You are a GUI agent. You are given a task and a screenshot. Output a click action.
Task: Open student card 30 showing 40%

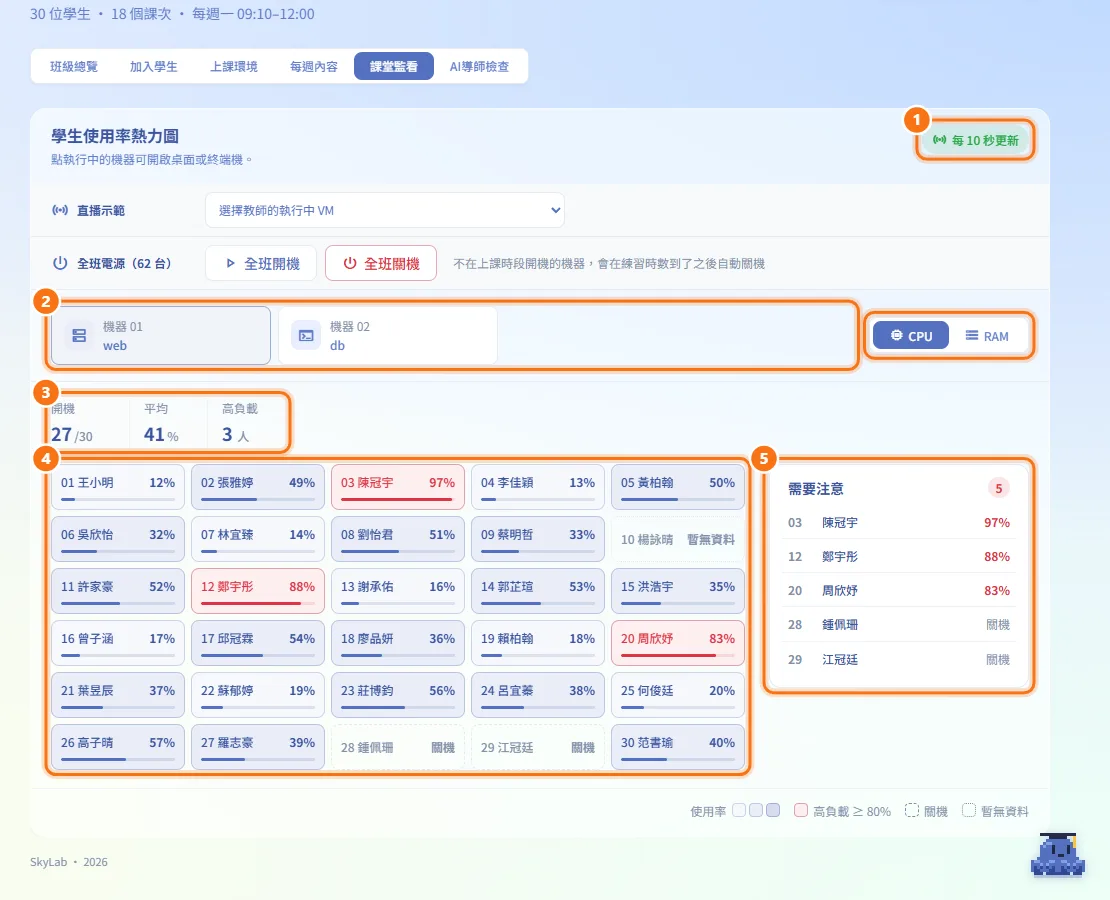tap(677, 747)
